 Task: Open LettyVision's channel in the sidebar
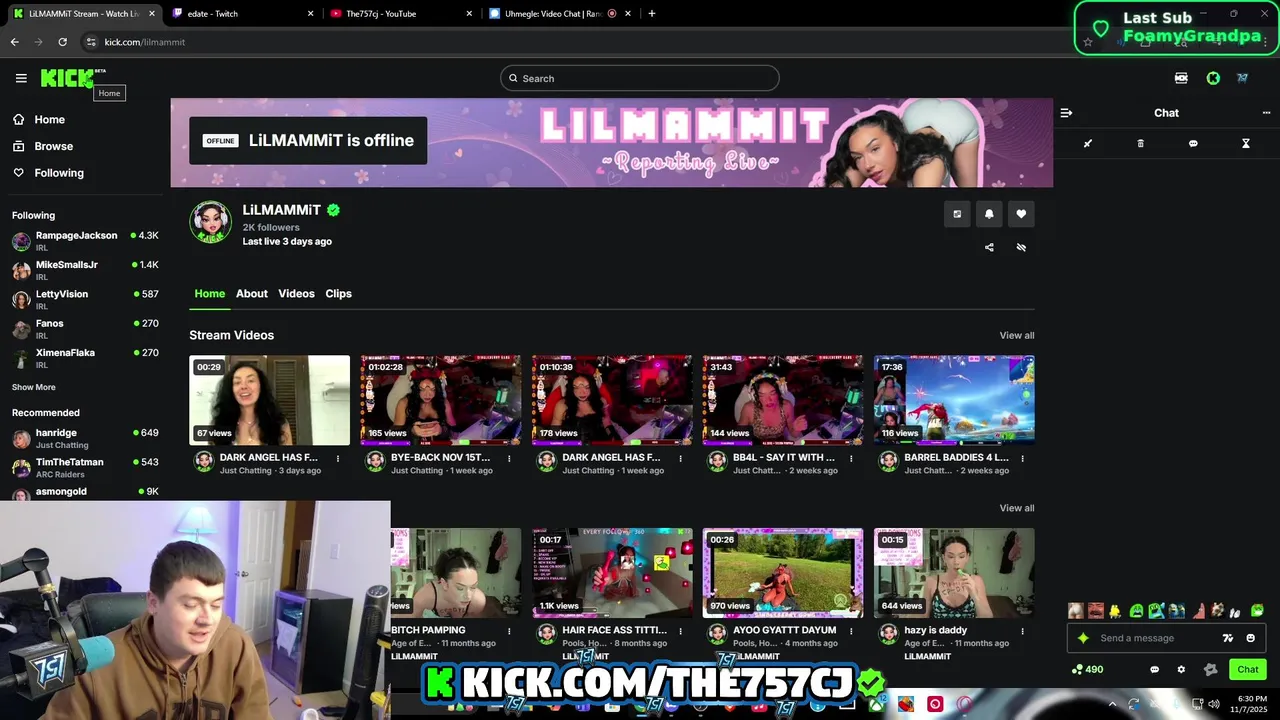(x=85, y=299)
